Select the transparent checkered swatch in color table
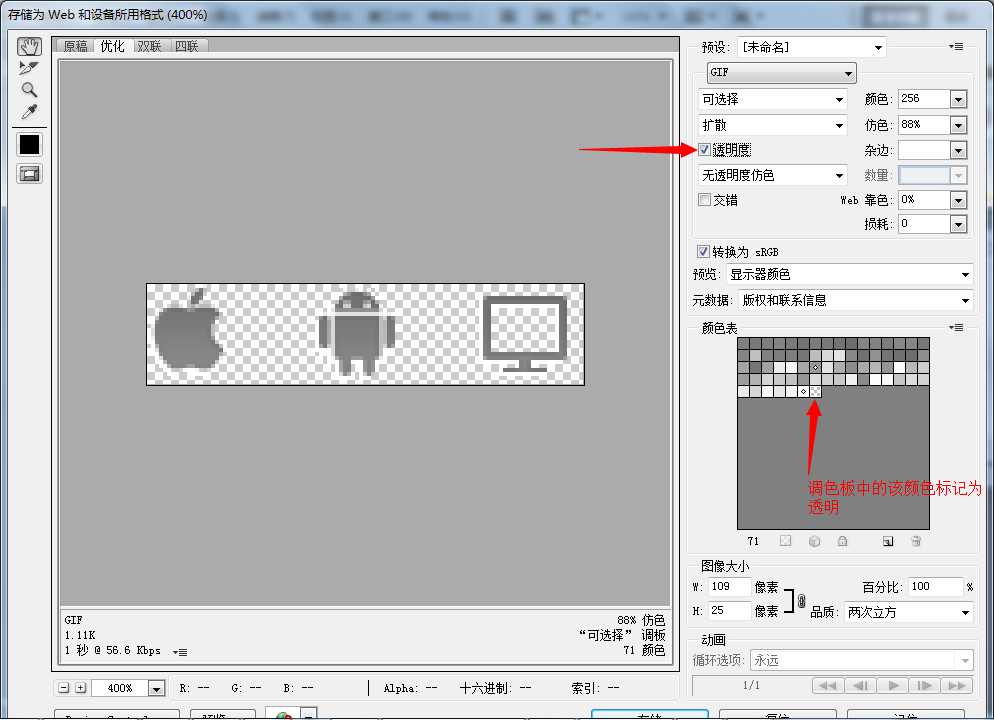 click(815, 391)
